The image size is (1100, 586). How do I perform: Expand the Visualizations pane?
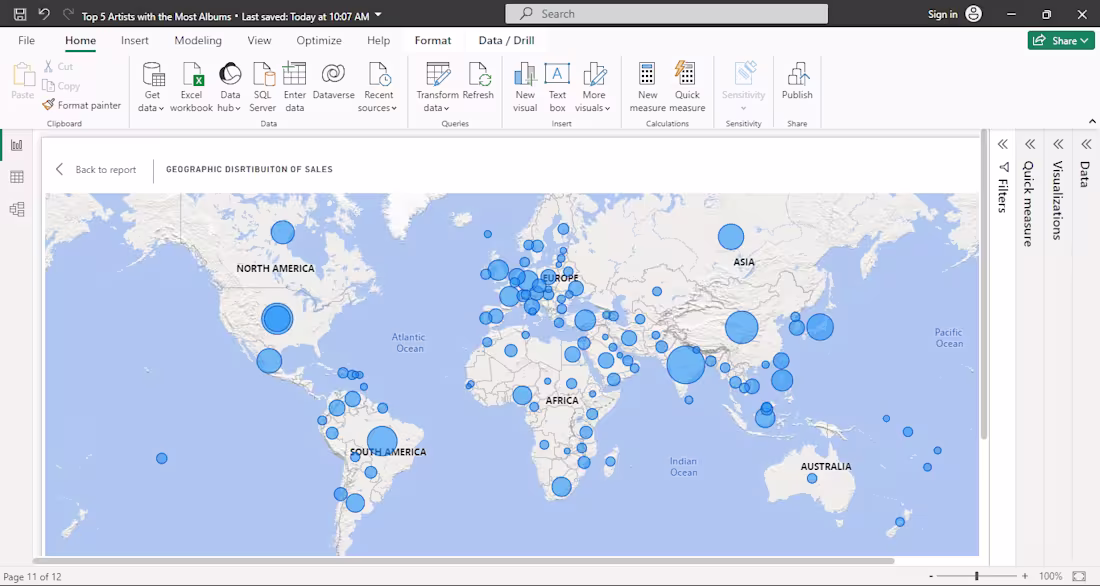[1057, 144]
